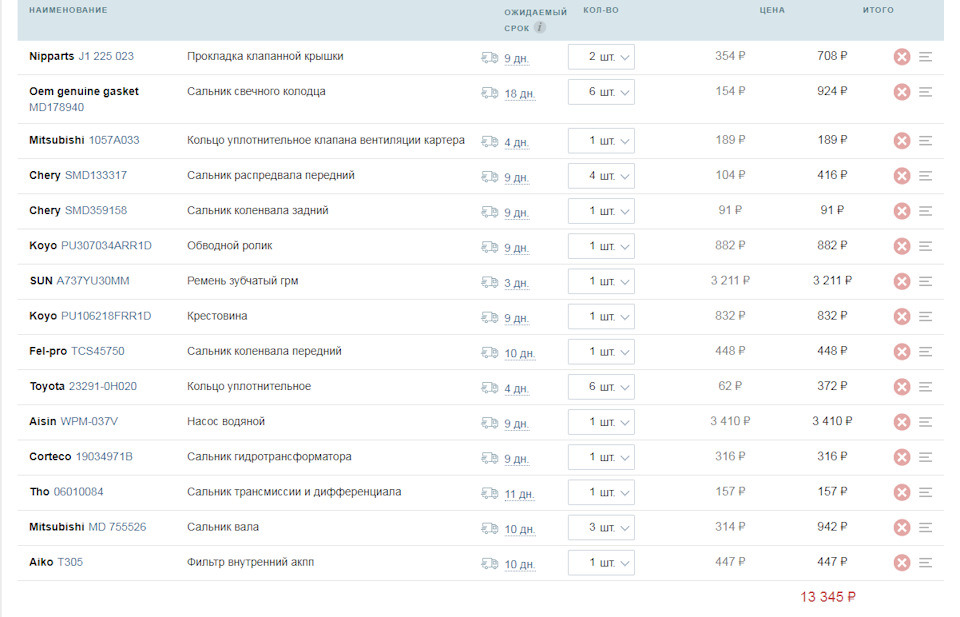Open quantity dropdown for SUN A737YU30MM

[x=601, y=282]
